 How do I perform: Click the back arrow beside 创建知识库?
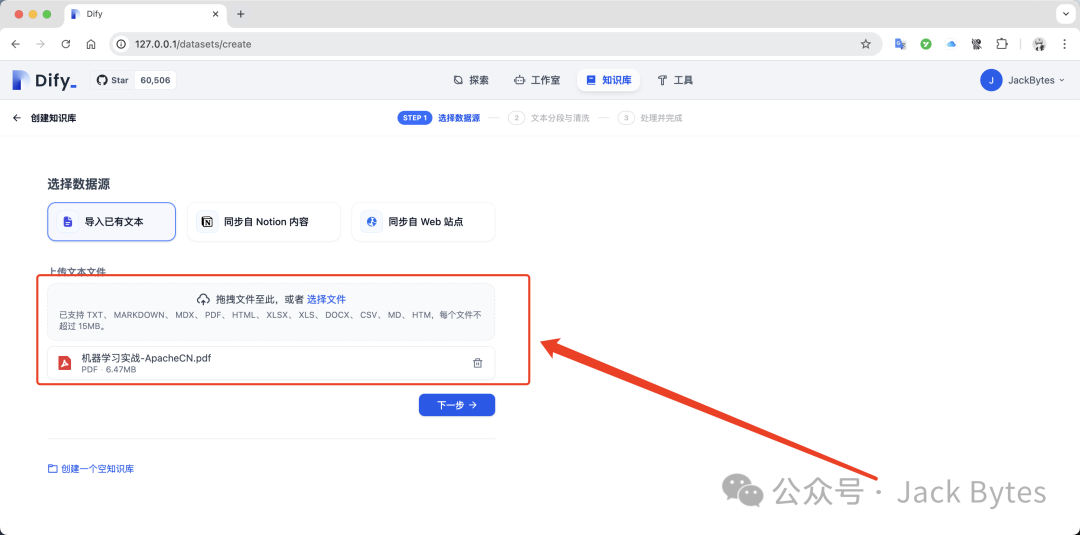(x=16, y=118)
